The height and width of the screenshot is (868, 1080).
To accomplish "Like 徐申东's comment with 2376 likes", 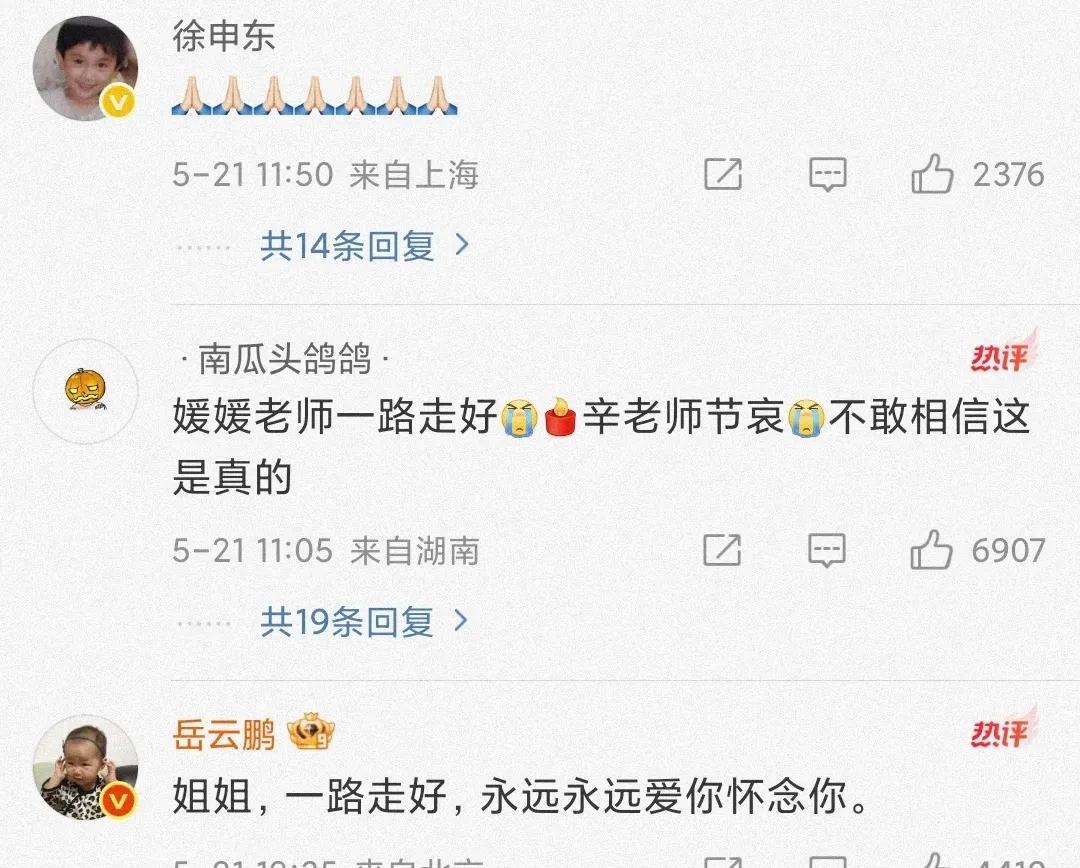I will (932, 174).
